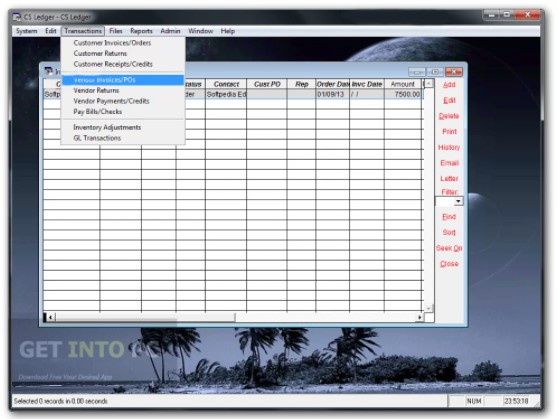This screenshot has width=558, height=419.
Task: Maximize the inner invoices window
Action: pyautogui.click(x=435, y=72)
